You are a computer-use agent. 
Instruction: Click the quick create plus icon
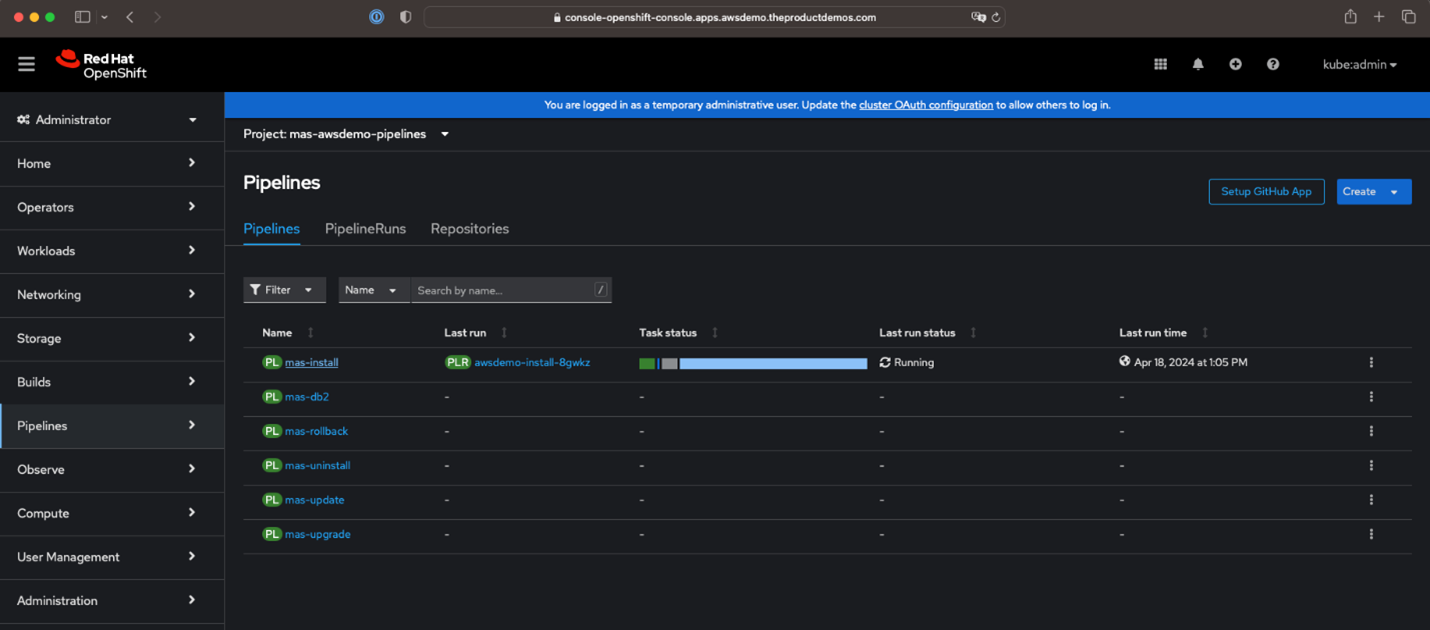[1235, 64]
